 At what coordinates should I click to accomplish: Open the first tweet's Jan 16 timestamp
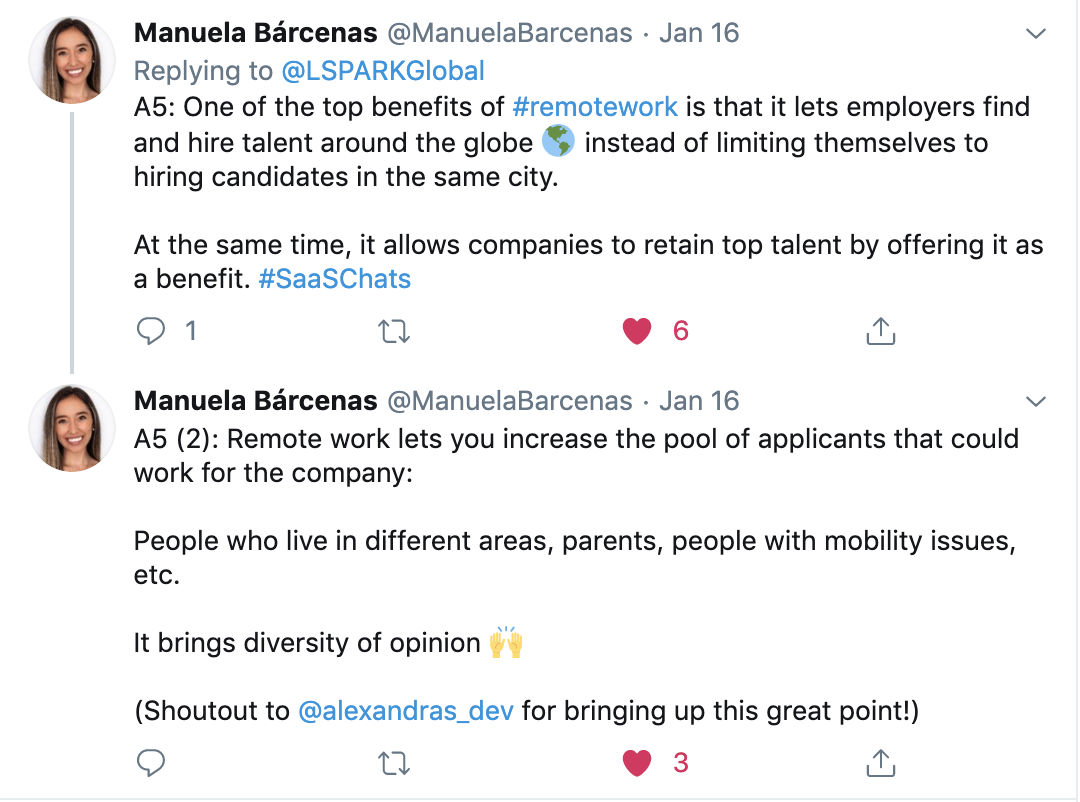[699, 33]
